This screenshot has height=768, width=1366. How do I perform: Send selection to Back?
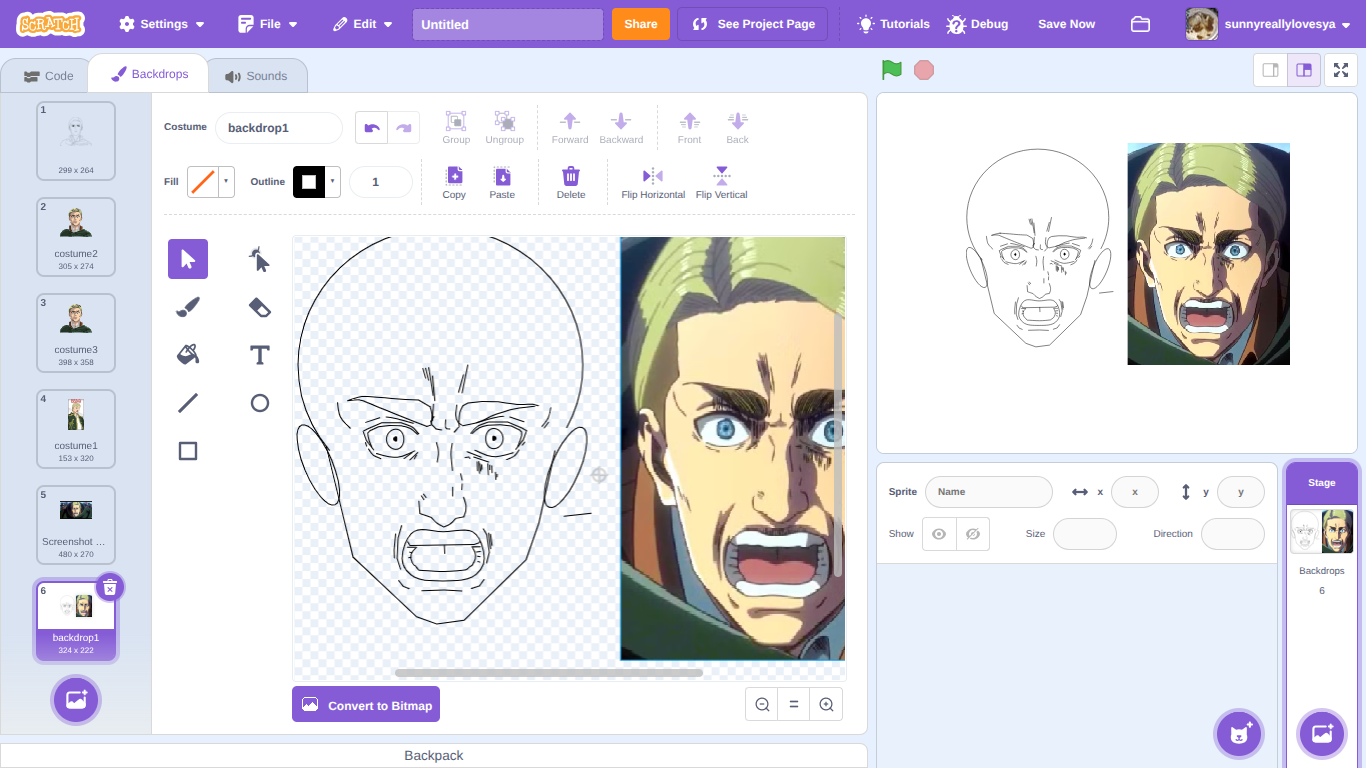click(738, 128)
